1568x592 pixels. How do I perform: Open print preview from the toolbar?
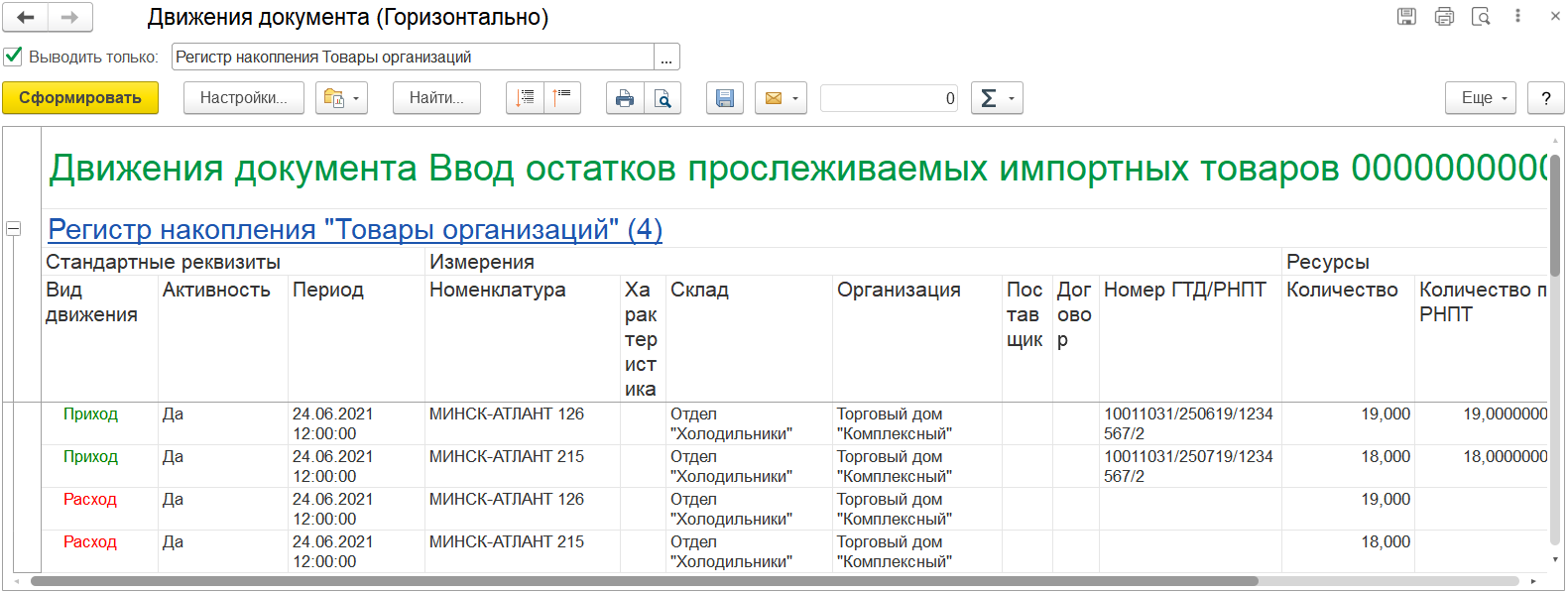[x=663, y=97]
